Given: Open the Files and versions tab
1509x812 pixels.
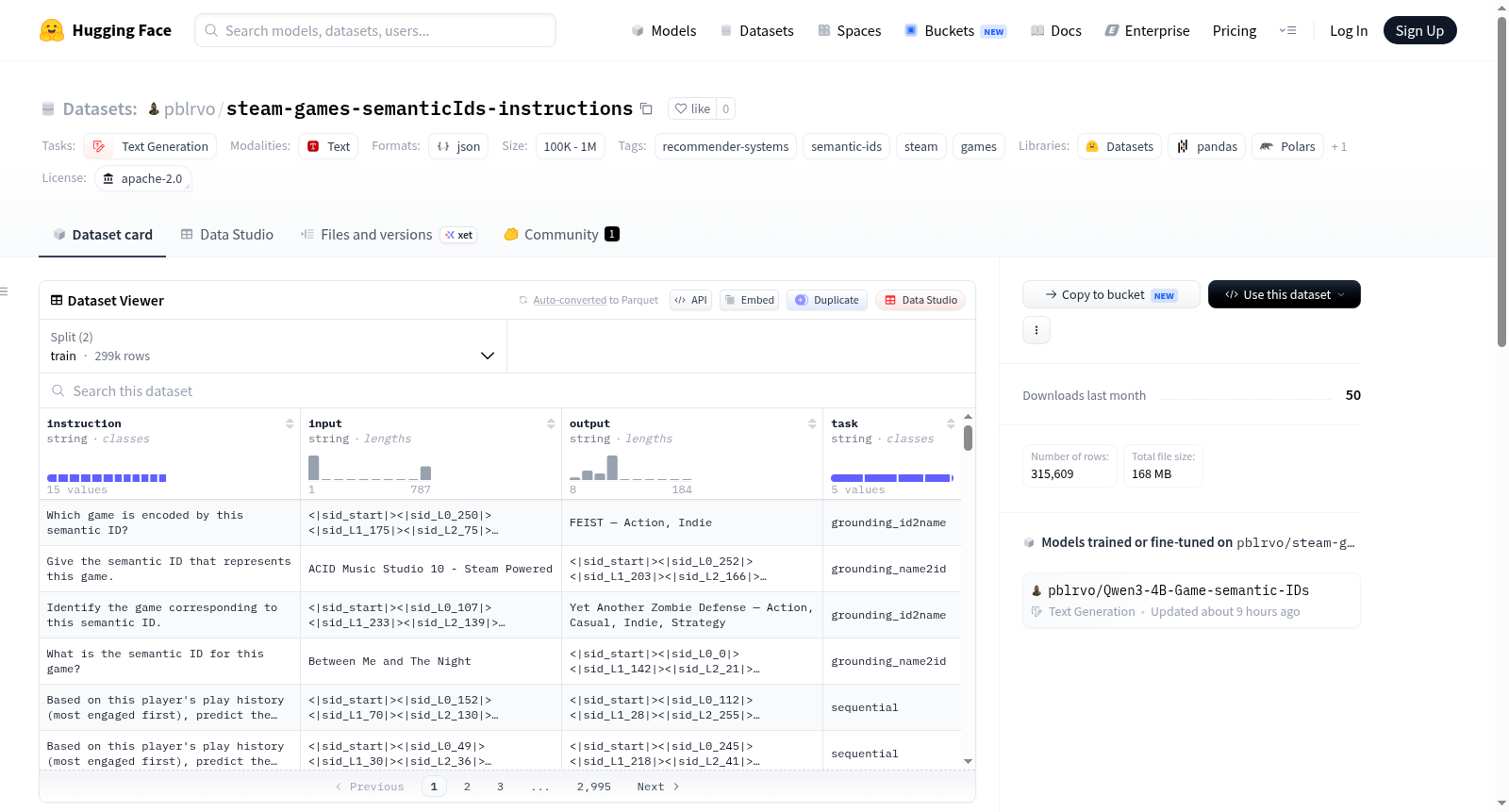Looking at the screenshot, I should (x=389, y=235).
